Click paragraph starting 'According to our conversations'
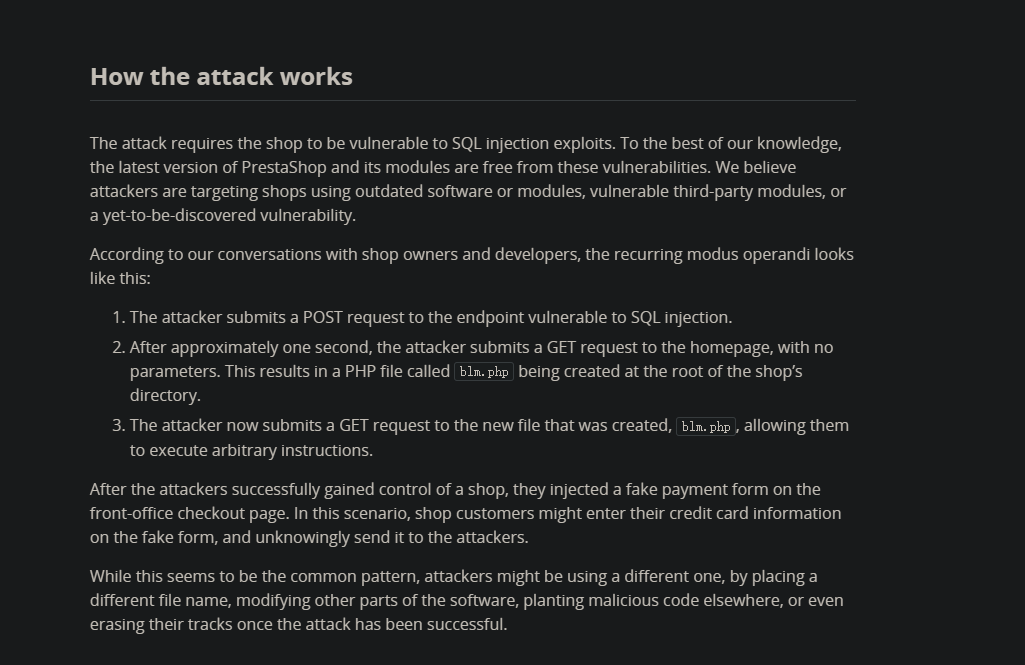1025x665 pixels. coord(472,266)
